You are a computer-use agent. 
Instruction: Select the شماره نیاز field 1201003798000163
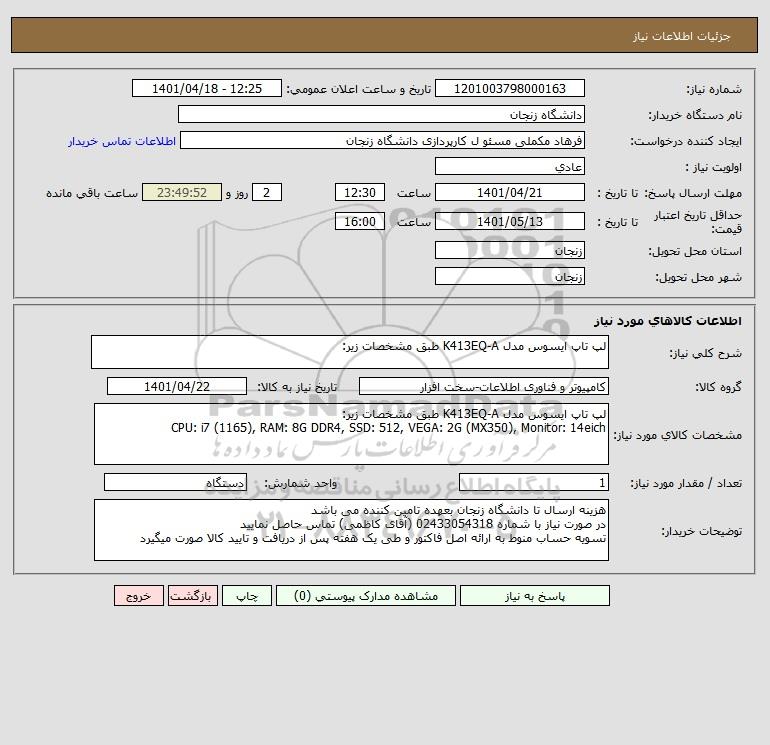(510, 88)
